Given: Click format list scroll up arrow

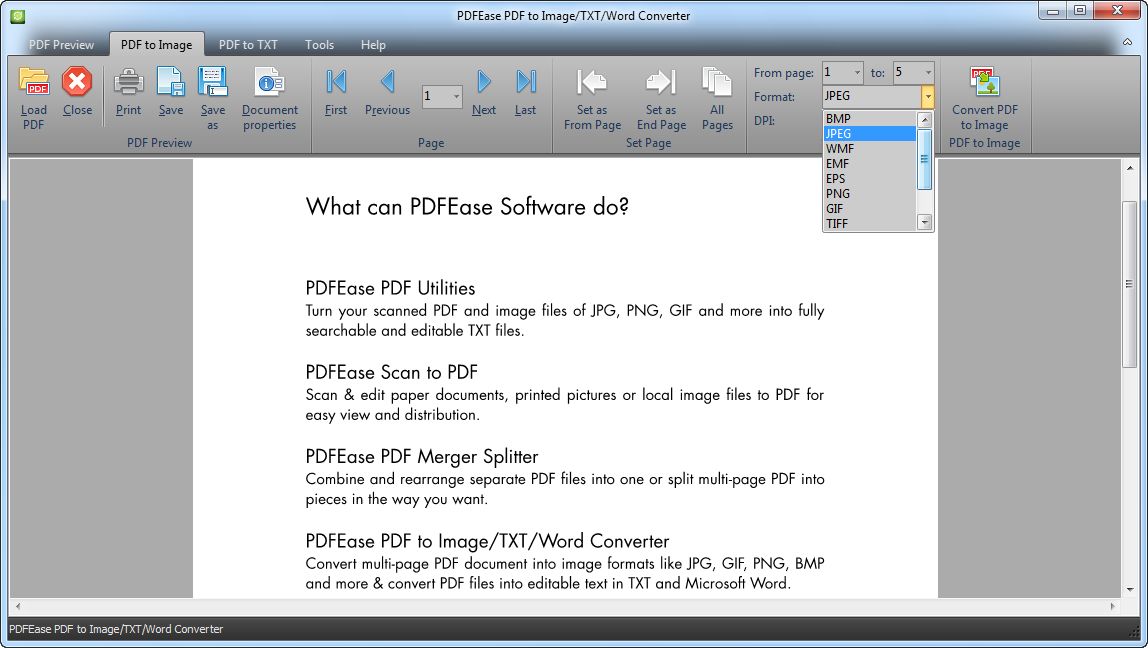Looking at the screenshot, I should pyautogui.click(x=925, y=120).
